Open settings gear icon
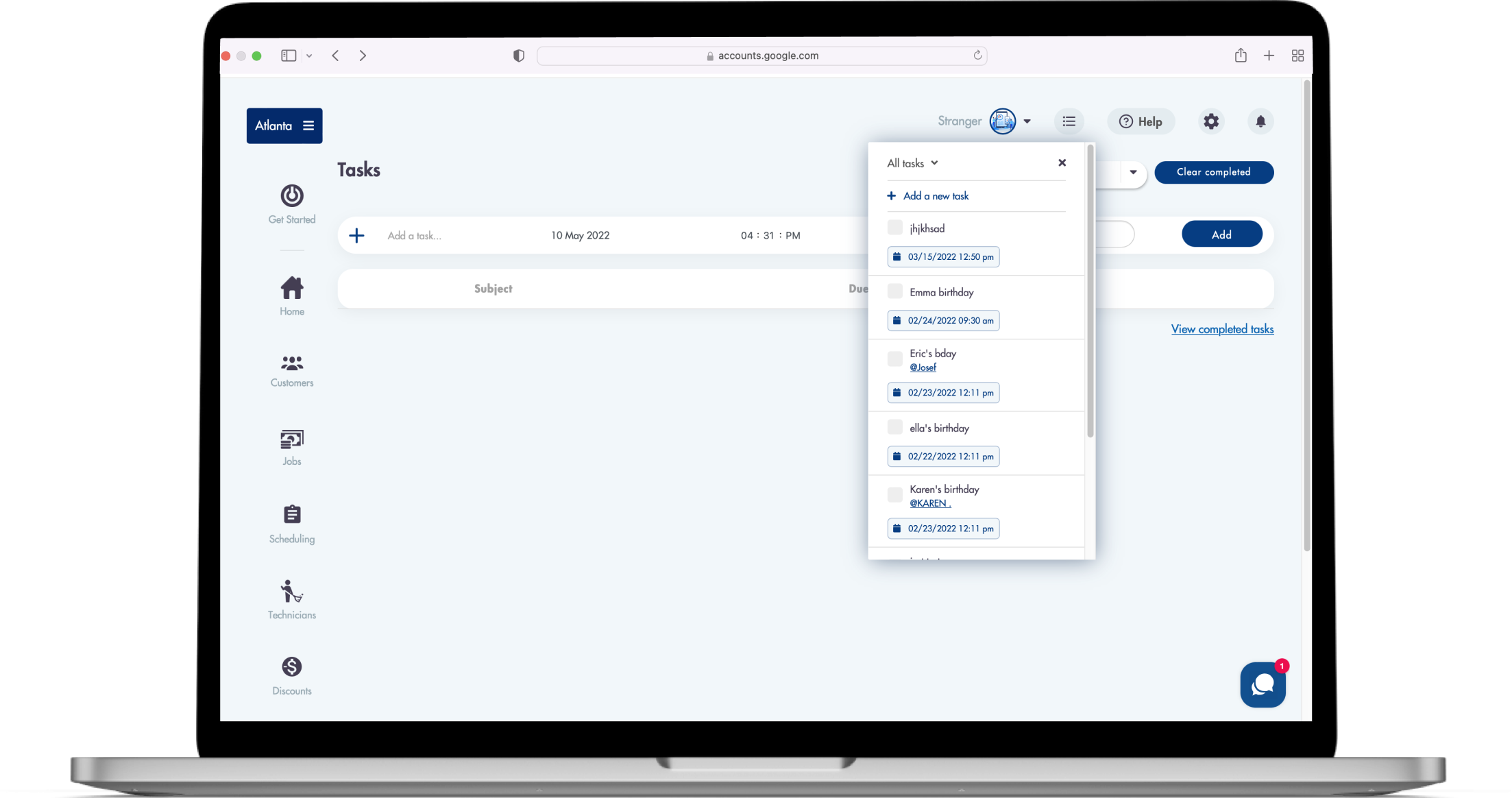 click(x=1211, y=121)
